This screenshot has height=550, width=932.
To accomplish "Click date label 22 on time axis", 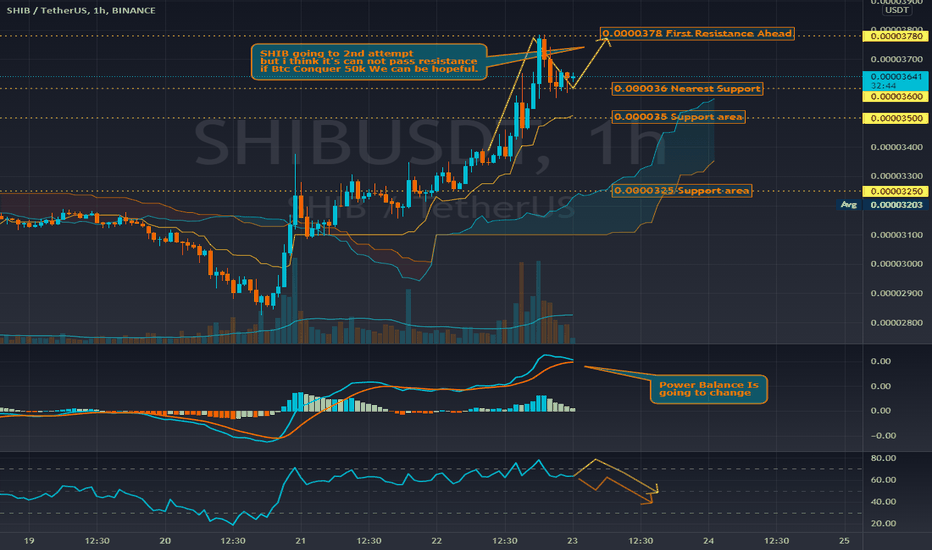I will [436, 540].
